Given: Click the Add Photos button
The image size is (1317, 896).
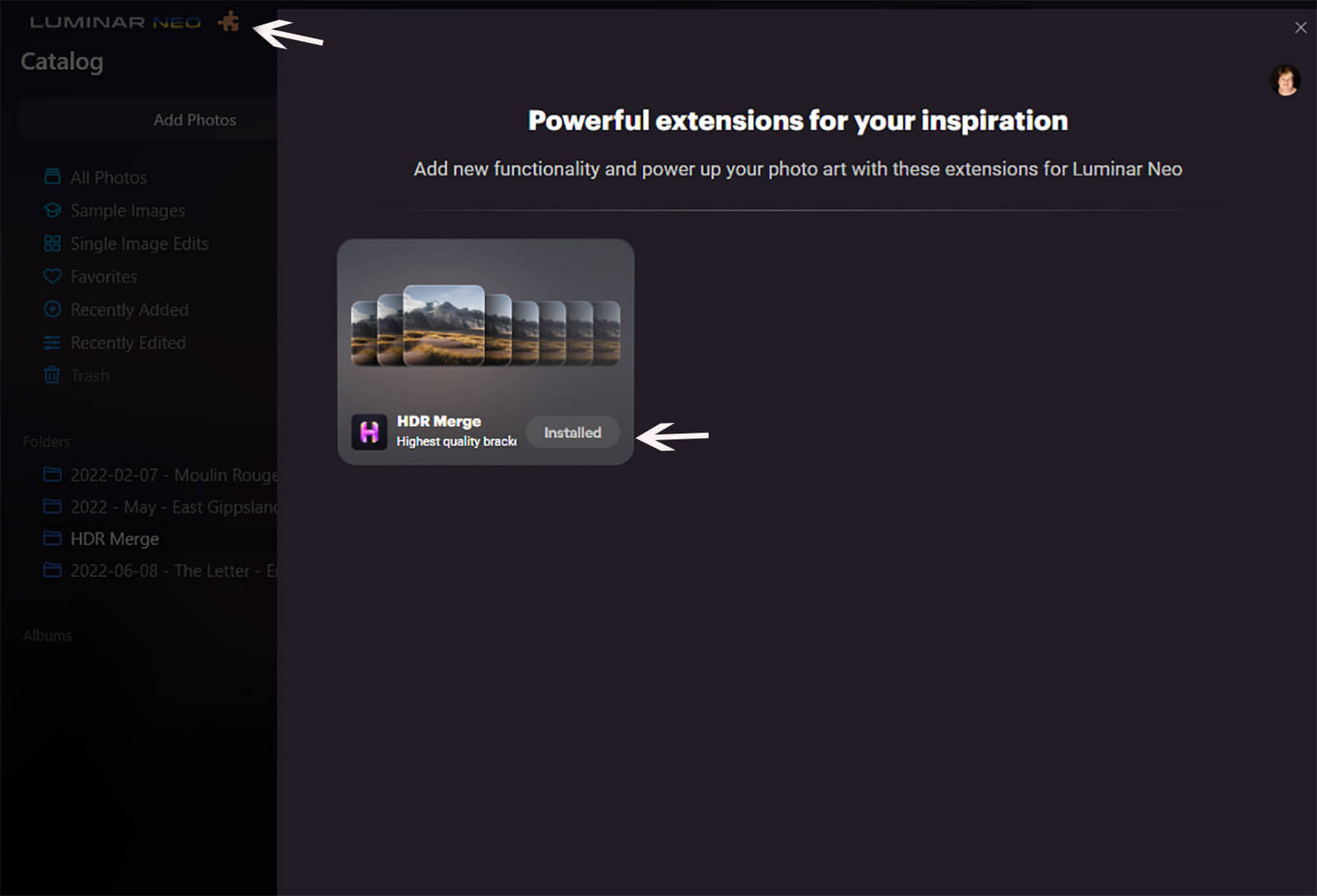Looking at the screenshot, I should (194, 120).
